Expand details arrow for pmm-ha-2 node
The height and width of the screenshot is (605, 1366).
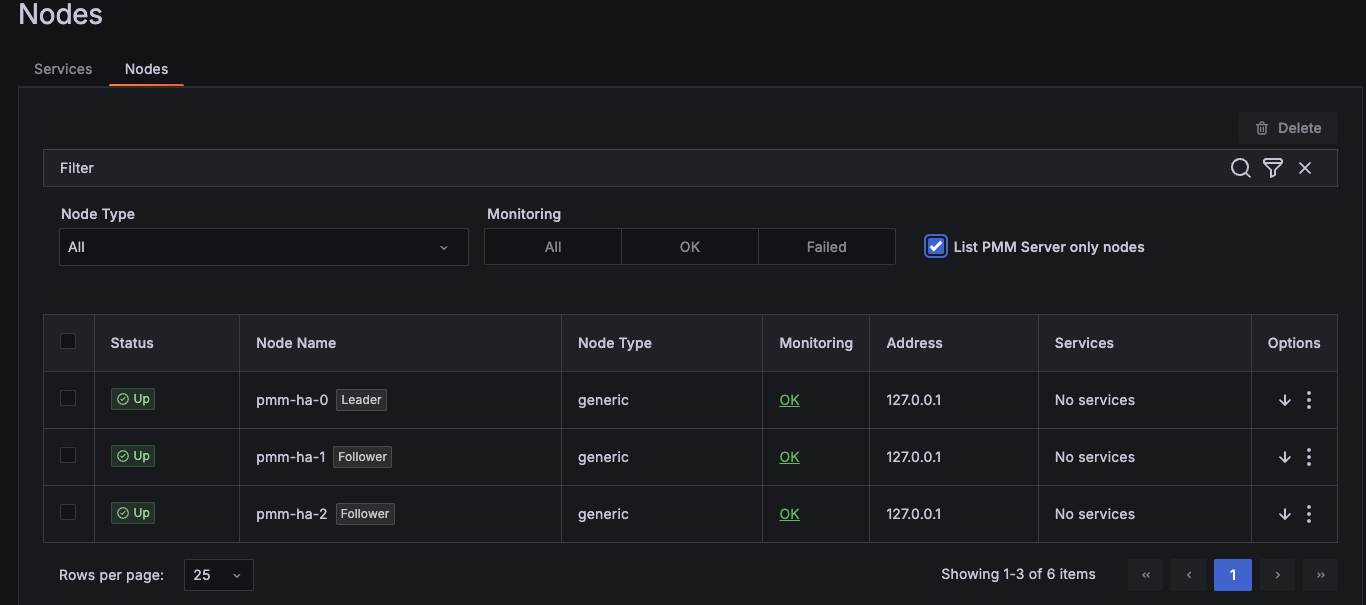coord(1285,513)
